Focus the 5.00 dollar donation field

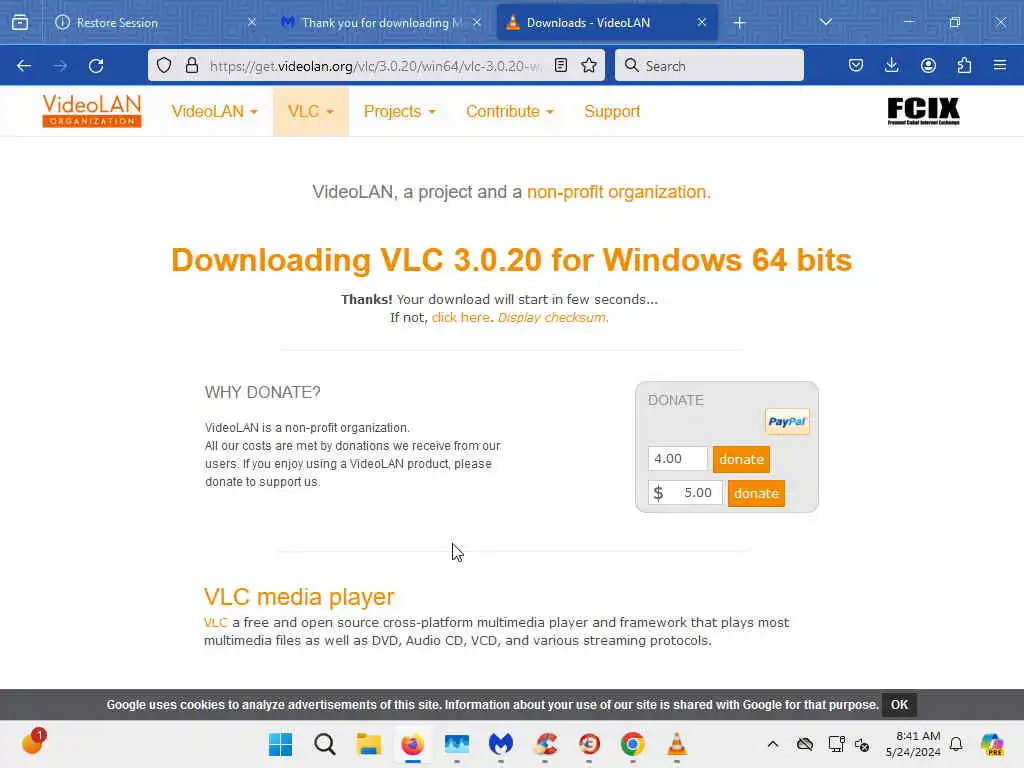pyautogui.click(x=685, y=492)
